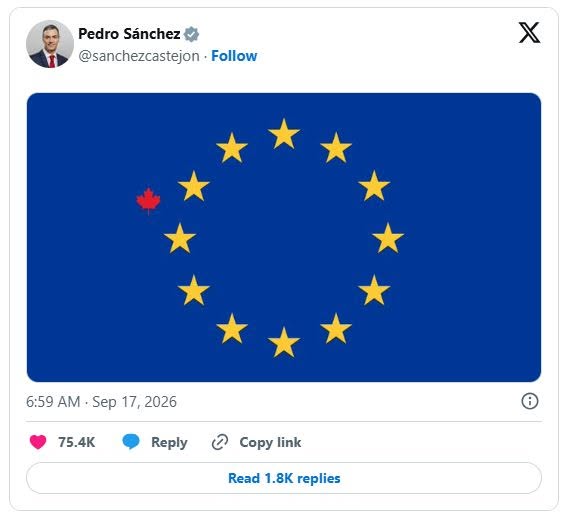Click the @sanchezcastejon handle
Image resolution: width=566 pixels, height=520 pixels.
[x=139, y=56]
